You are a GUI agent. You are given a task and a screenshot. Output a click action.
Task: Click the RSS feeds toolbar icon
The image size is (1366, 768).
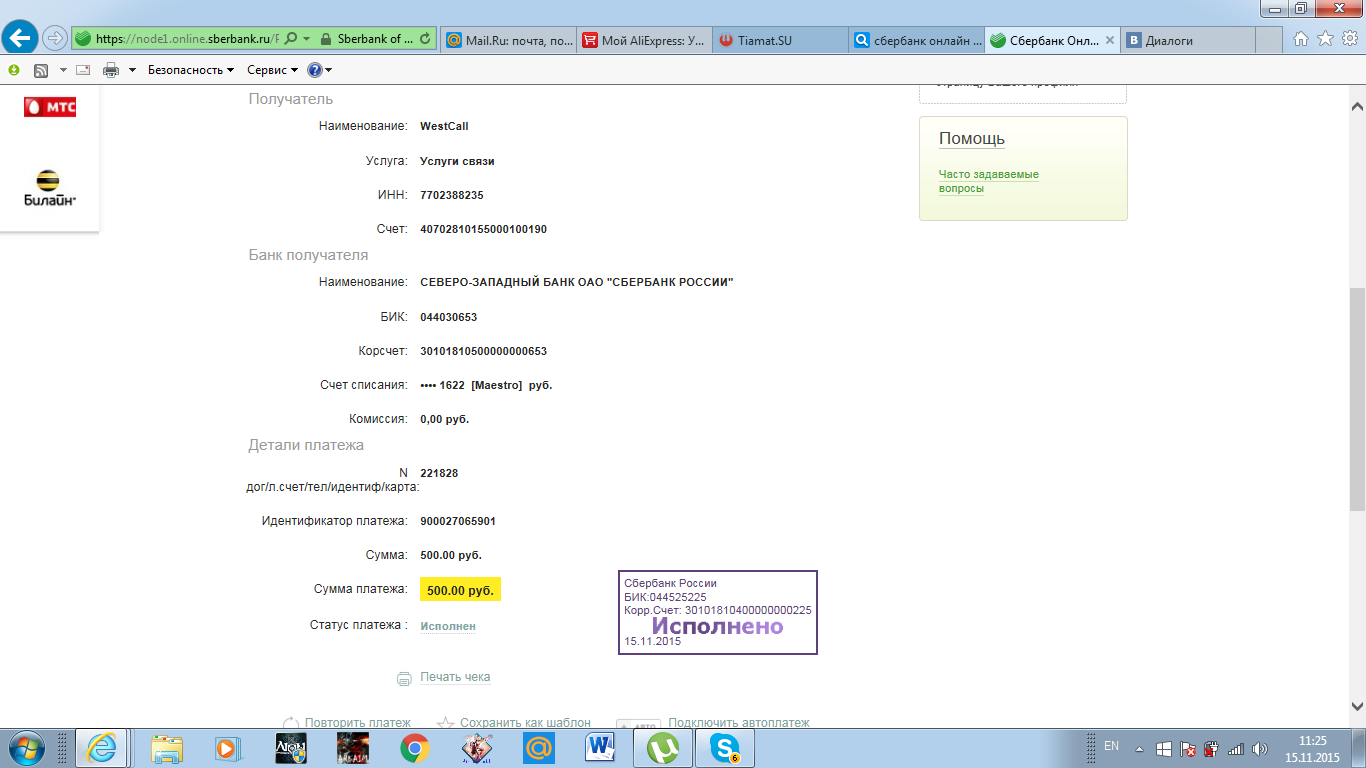pyautogui.click(x=41, y=70)
